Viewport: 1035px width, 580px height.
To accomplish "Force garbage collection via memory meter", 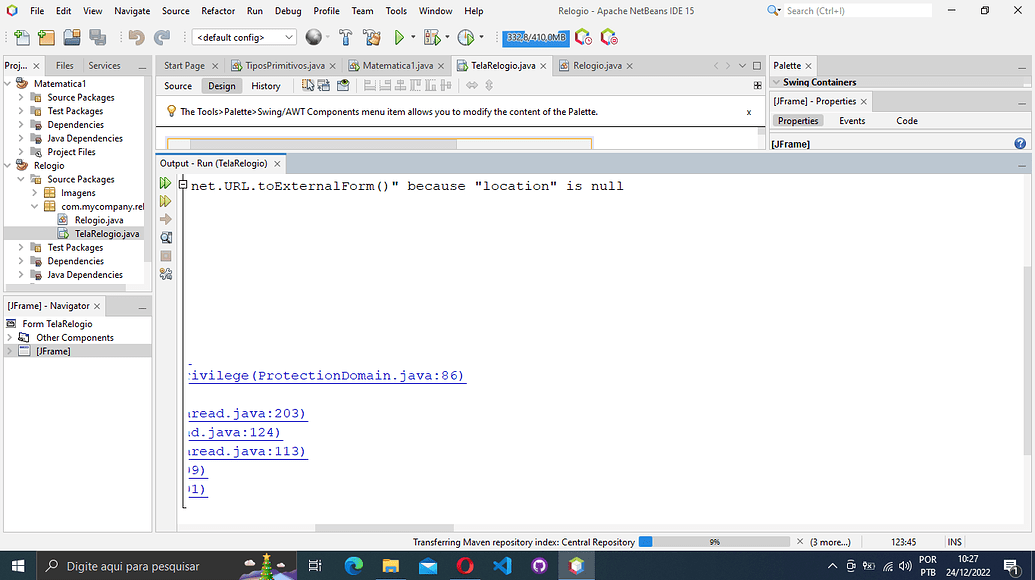I will (x=534, y=37).
